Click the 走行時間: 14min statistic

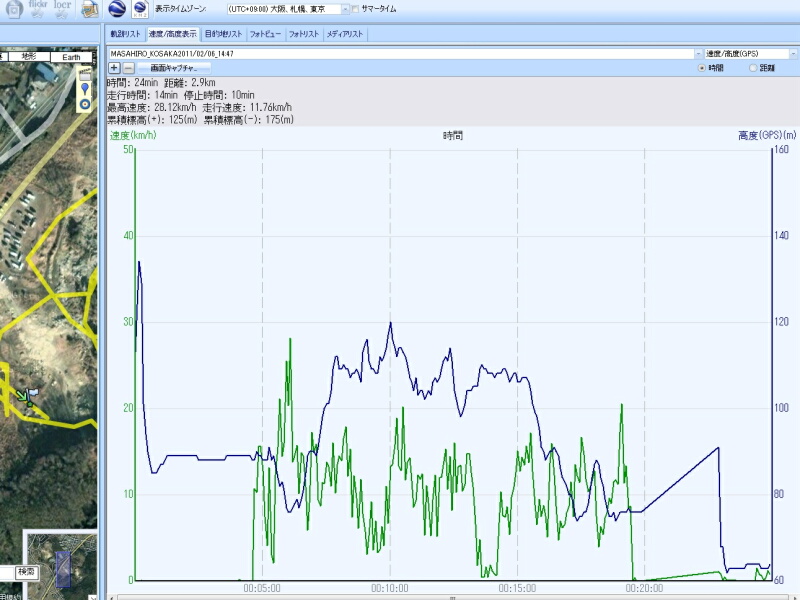[142, 95]
